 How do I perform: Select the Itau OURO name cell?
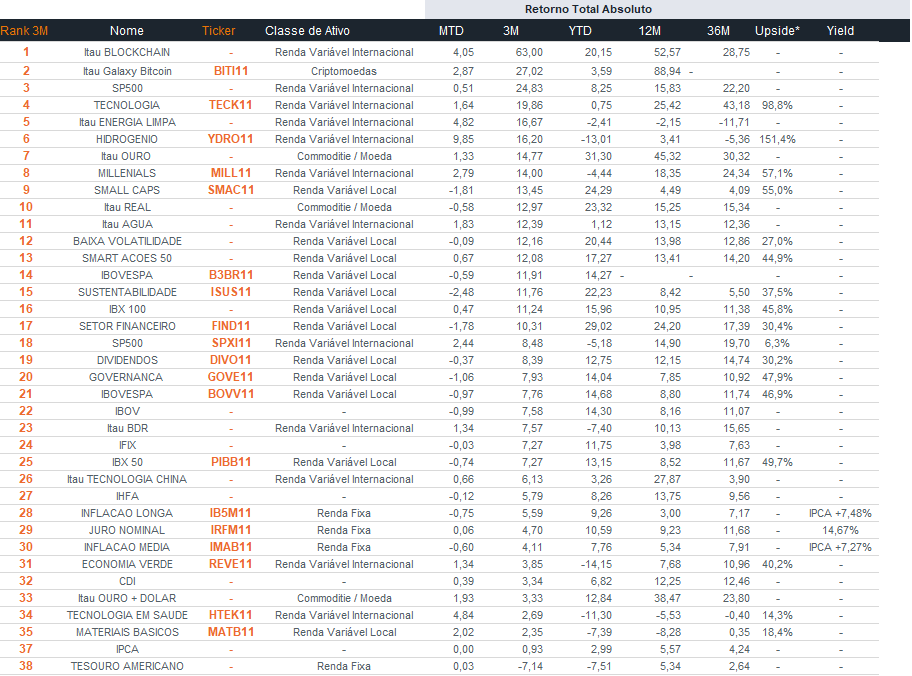(126, 156)
